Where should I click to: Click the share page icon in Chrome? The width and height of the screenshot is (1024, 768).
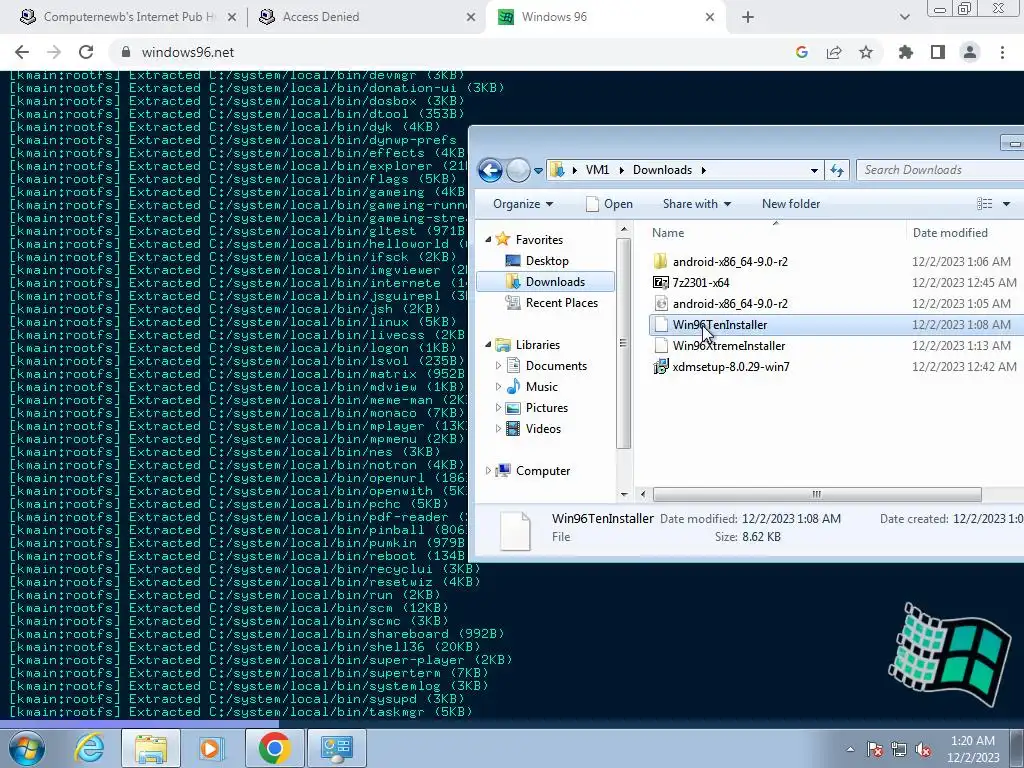[834, 52]
